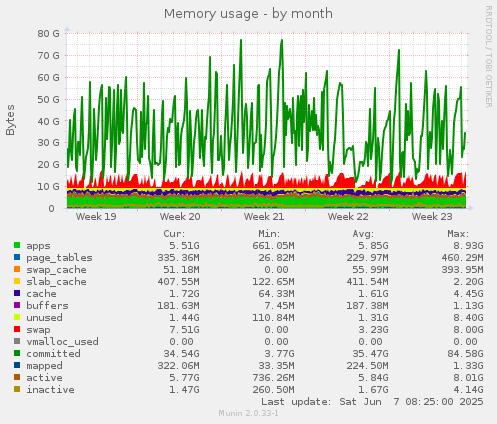The image size is (497, 424).
Task: Click the '10 G' y-axis label
Action: (x=48, y=187)
